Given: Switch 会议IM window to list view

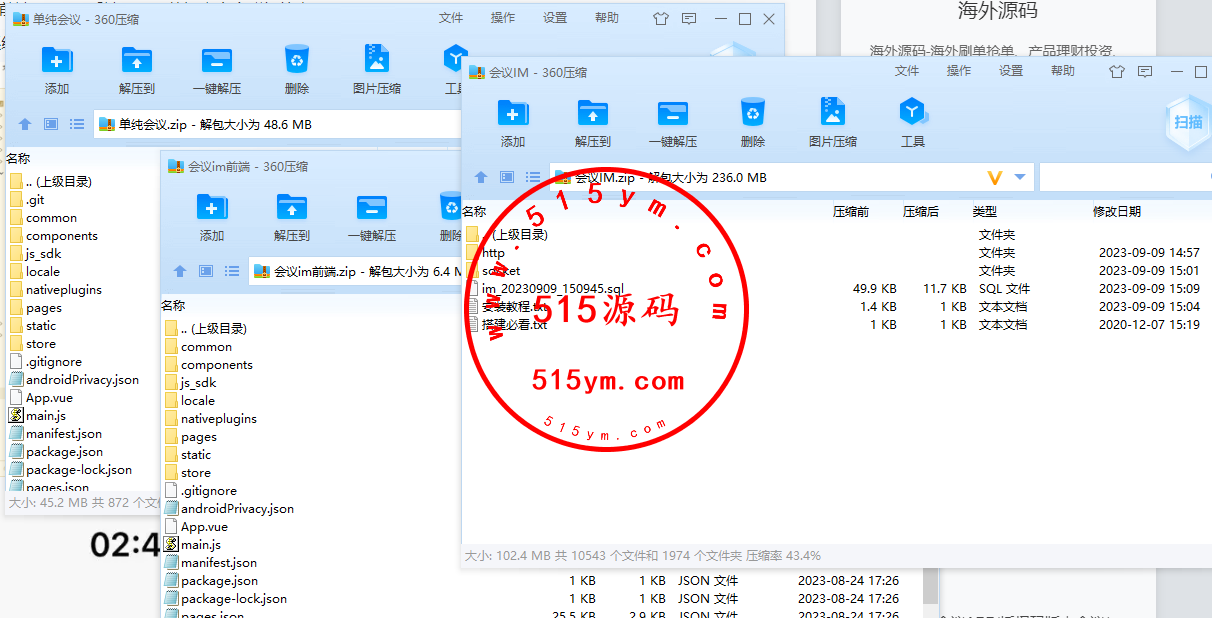Looking at the screenshot, I should click(x=533, y=178).
